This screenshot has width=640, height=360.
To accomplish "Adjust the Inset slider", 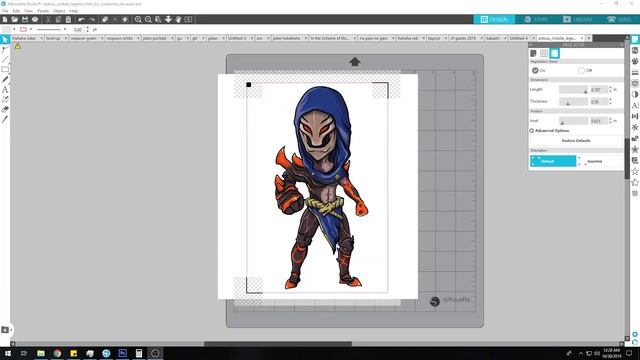I will coord(573,121).
